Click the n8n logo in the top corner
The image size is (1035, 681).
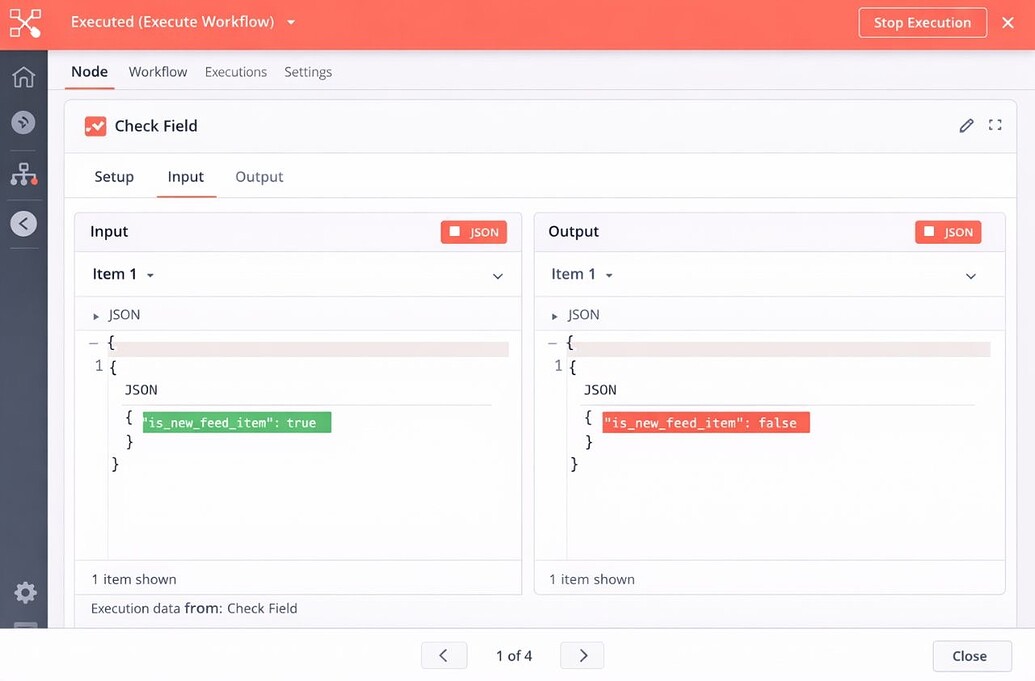pos(24,22)
